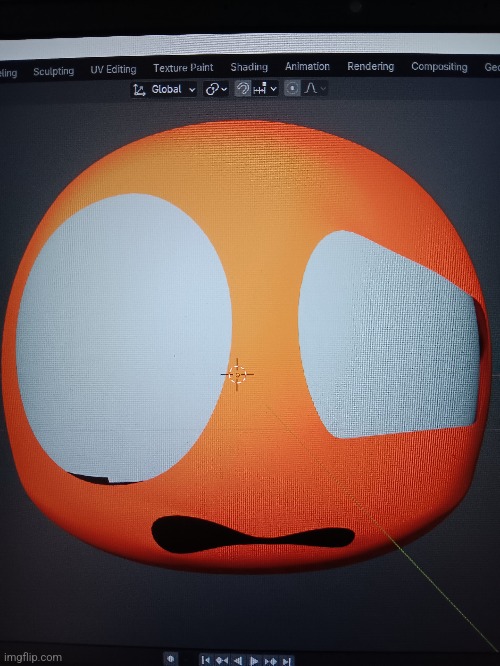Viewport: 500px width, 666px height.
Task: Click the 3D cursor in the viewport
Action: (x=237, y=374)
